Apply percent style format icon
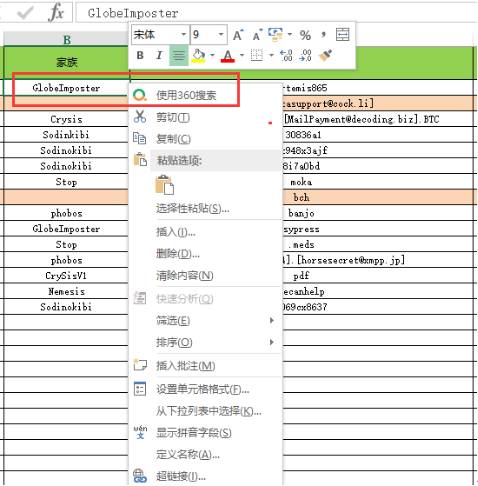Image resolution: width=478 pixels, height=486 pixels. [305, 35]
